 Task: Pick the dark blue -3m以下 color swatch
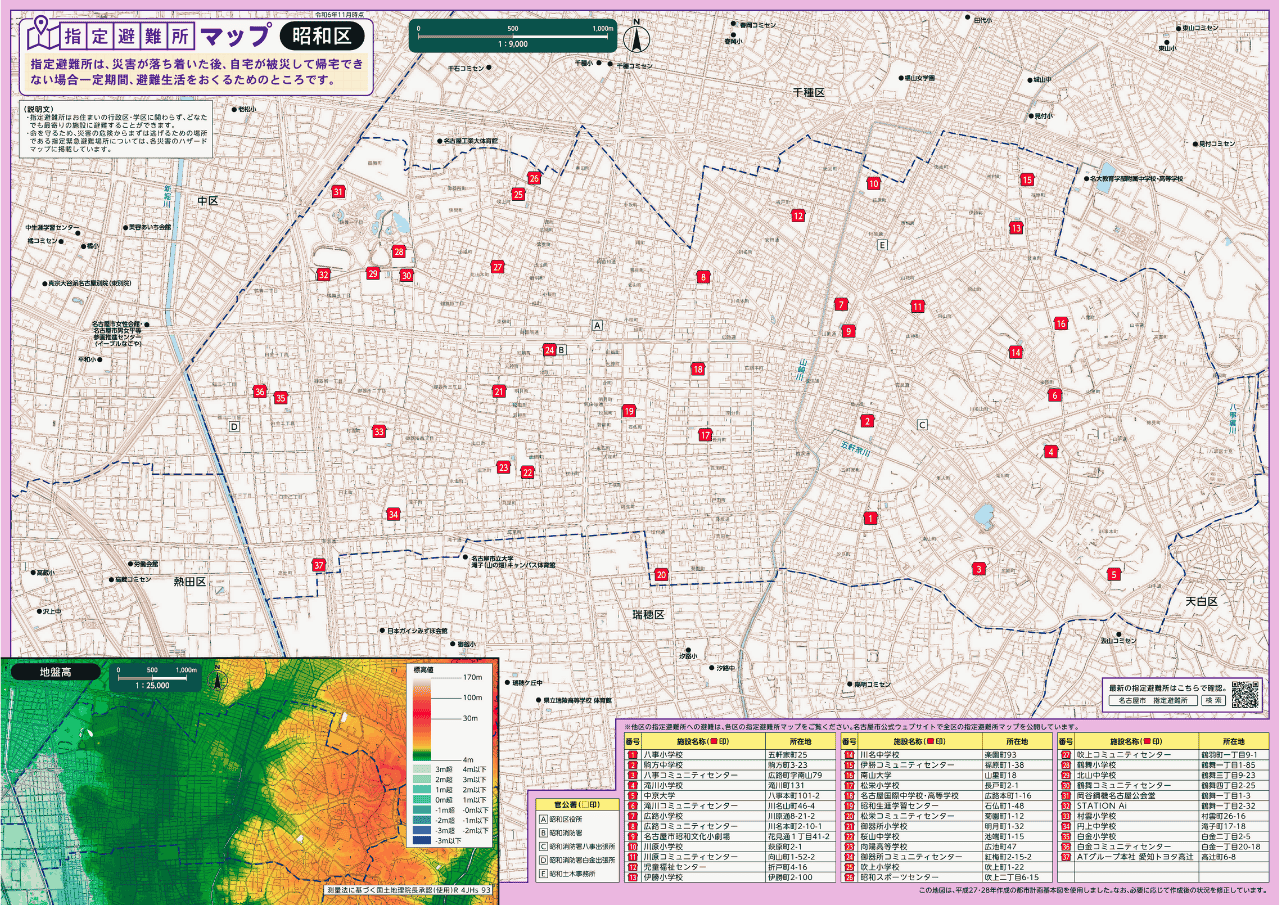(420, 842)
